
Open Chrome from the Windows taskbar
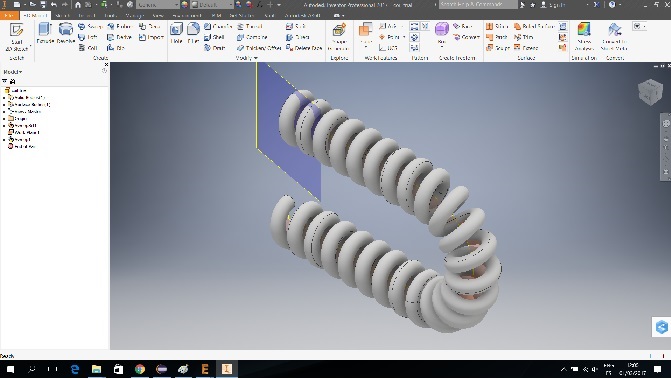coord(140,369)
